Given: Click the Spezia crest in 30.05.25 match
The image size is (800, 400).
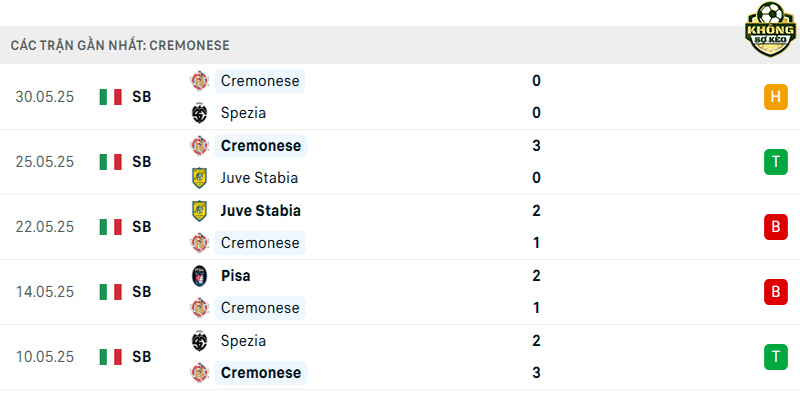Looking at the screenshot, I should [x=199, y=113].
